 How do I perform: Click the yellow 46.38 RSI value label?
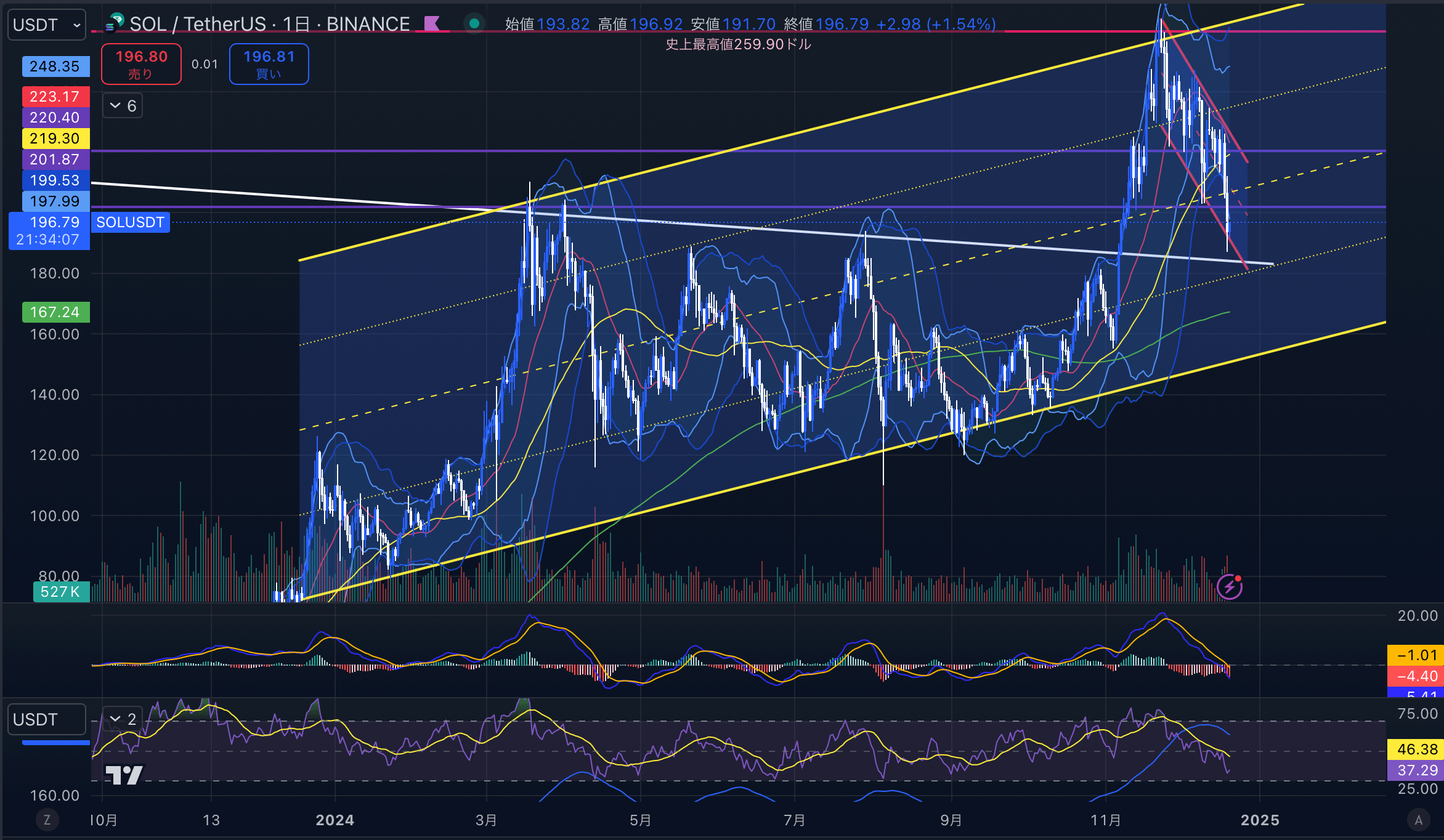tap(1416, 749)
